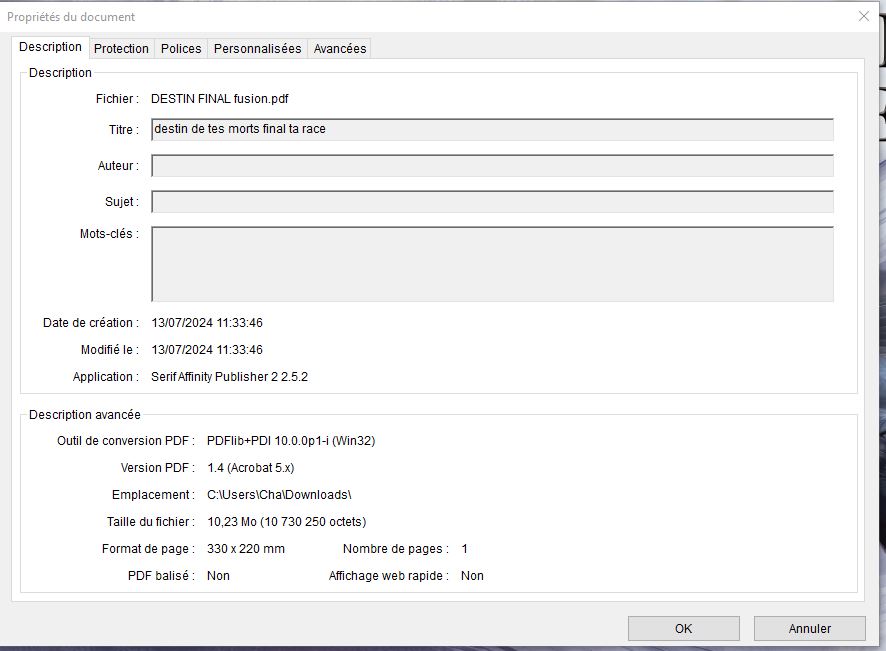Screen dimensions: 886x651
Task: Select file name DESTIN FINAL fusion.pdf
Action: pyautogui.click(x=220, y=99)
